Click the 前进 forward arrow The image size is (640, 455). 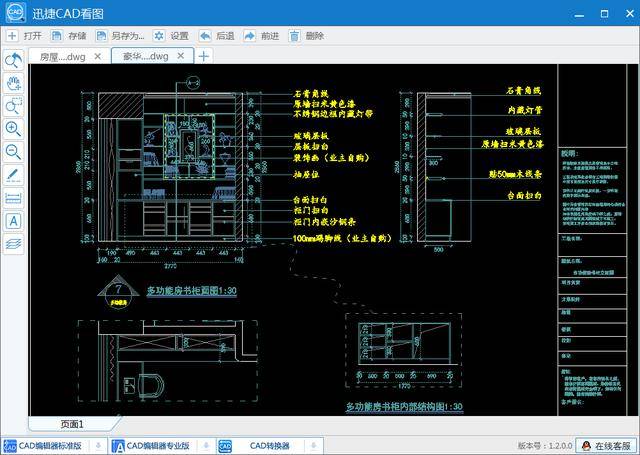249,36
